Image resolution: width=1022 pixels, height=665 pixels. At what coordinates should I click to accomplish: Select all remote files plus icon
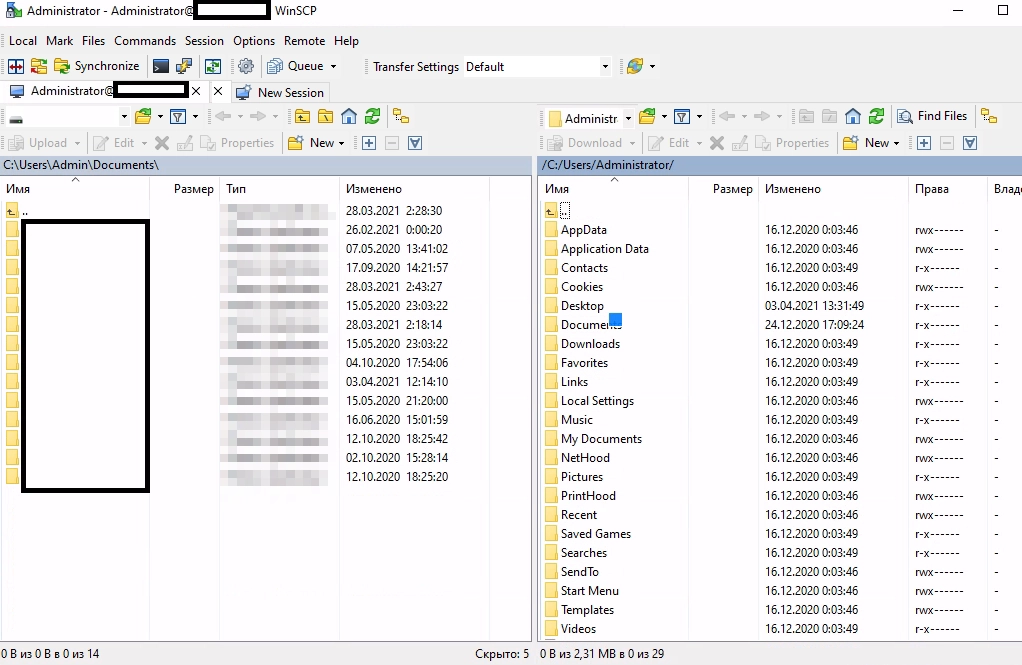923,143
